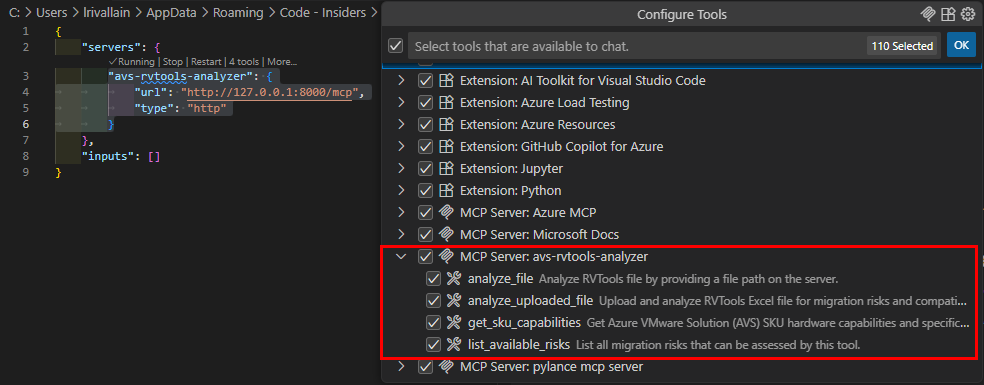Click the Restart code lens link
Image resolution: width=984 pixels, height=385 pixels.
pyautogui.click(x=206, y=62)
